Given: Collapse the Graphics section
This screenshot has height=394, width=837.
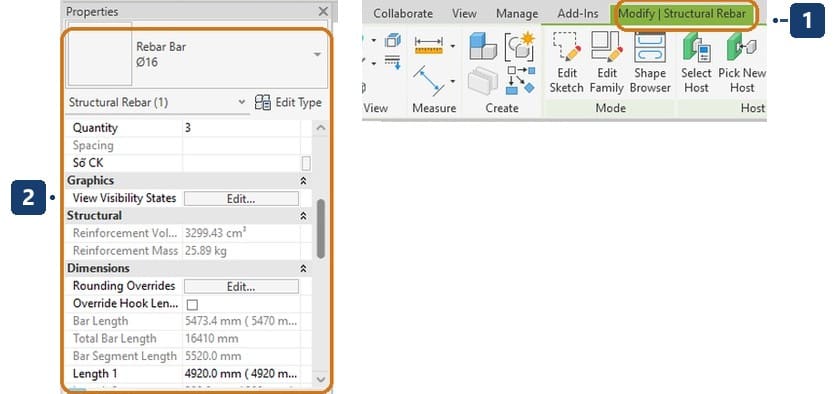Looking at the screenshot, I should 303,181.
